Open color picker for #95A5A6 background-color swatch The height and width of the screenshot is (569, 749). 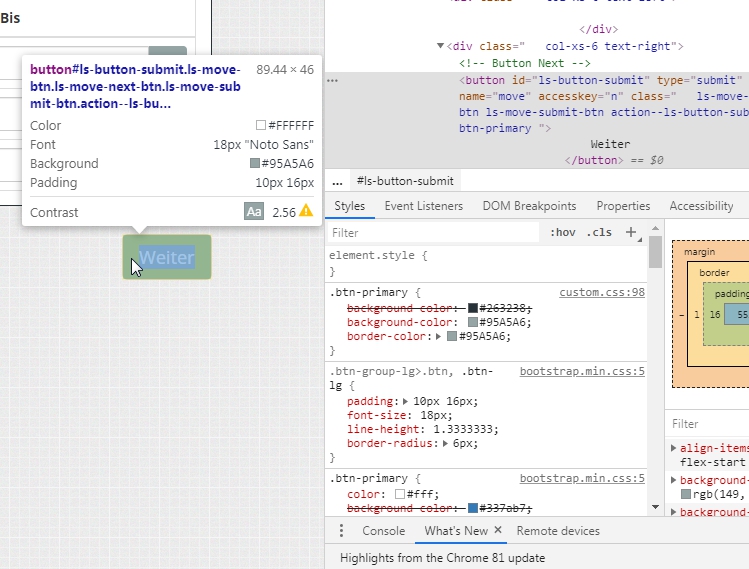click(473, 323)
